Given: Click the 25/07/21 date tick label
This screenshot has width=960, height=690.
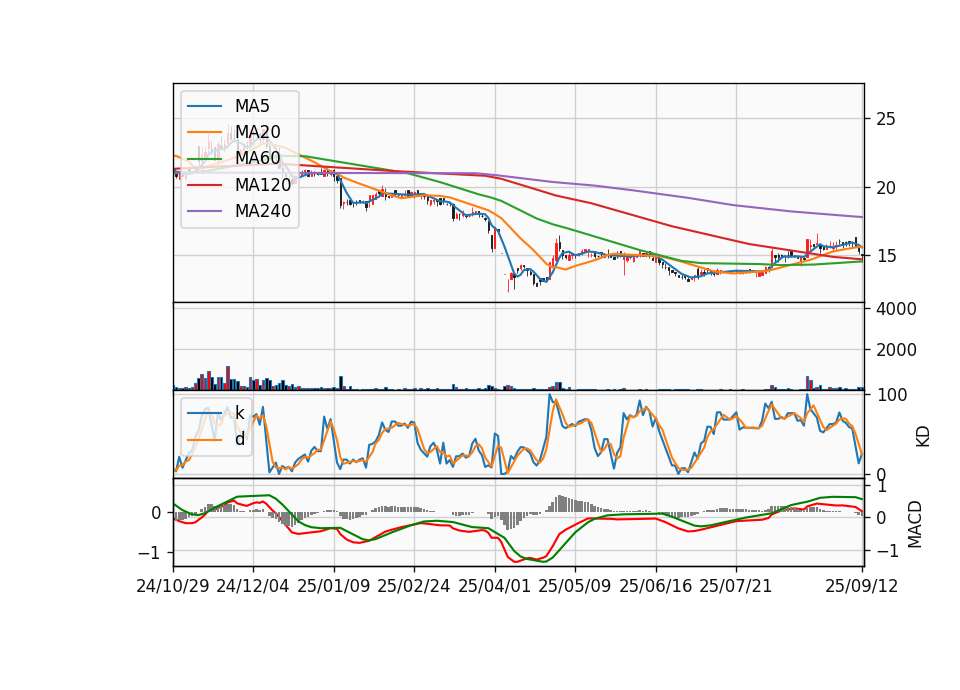Looking at the screenshot, I should (735, 586).
